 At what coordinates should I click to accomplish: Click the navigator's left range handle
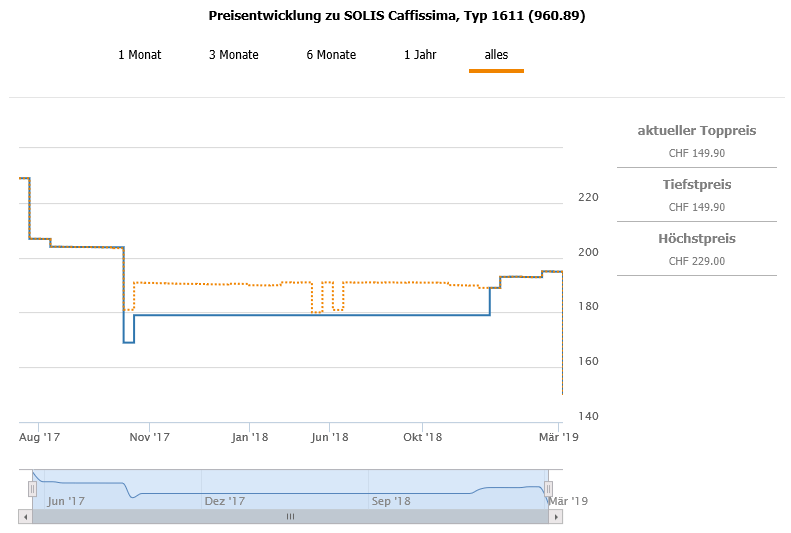[x=32, y=488]
